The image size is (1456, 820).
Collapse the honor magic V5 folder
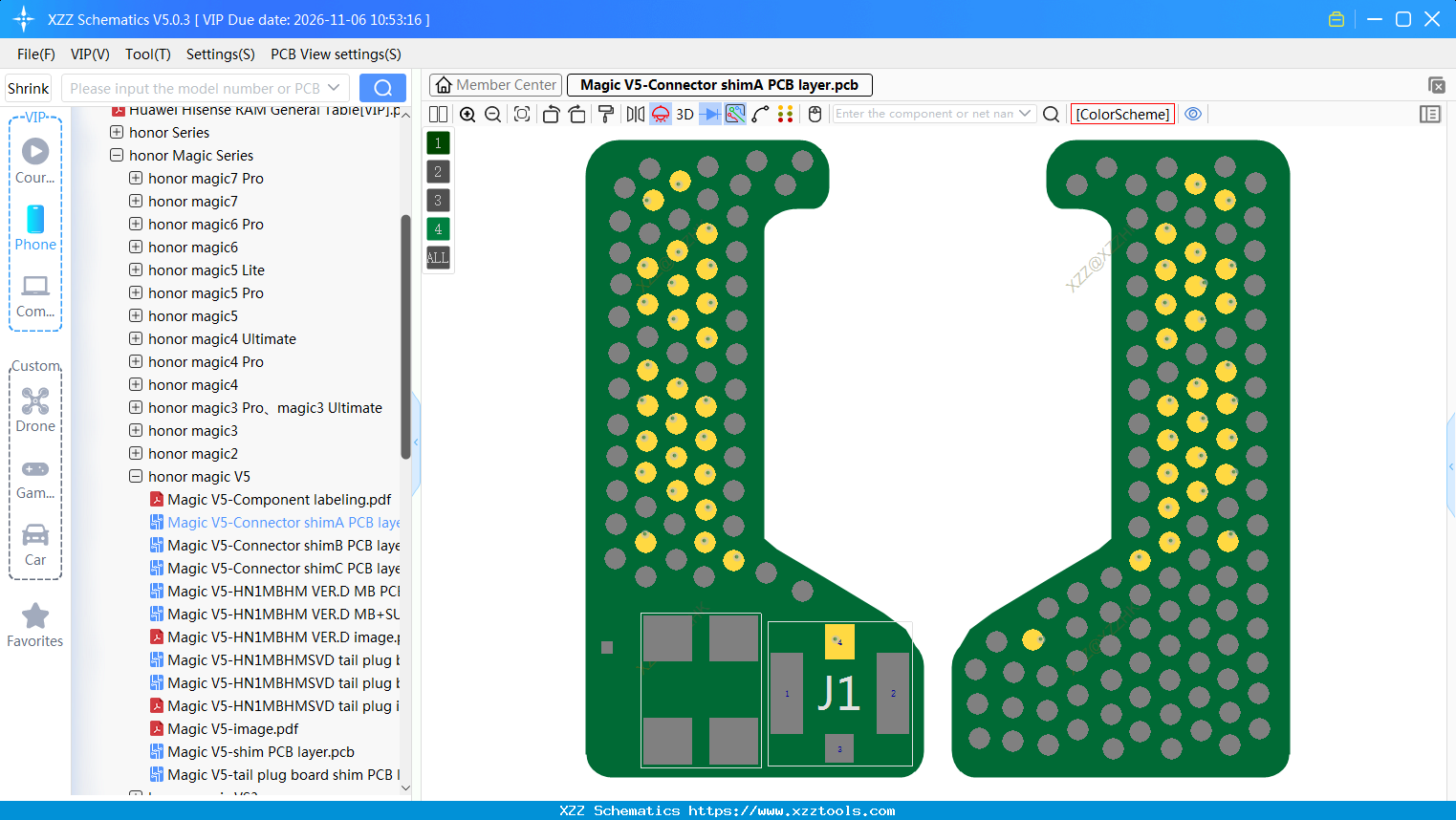[135, 476]
